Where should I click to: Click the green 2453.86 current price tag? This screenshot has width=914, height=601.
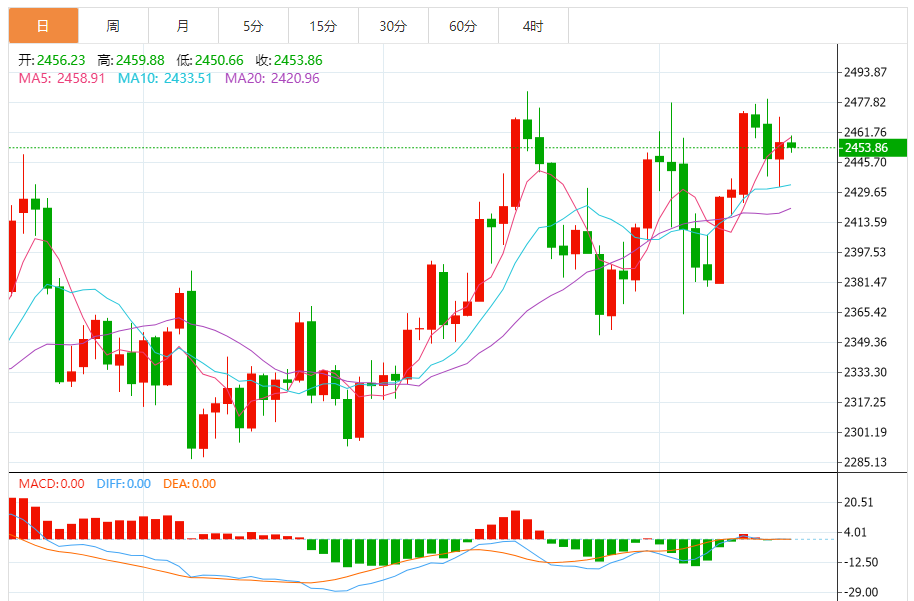point(873,147)
